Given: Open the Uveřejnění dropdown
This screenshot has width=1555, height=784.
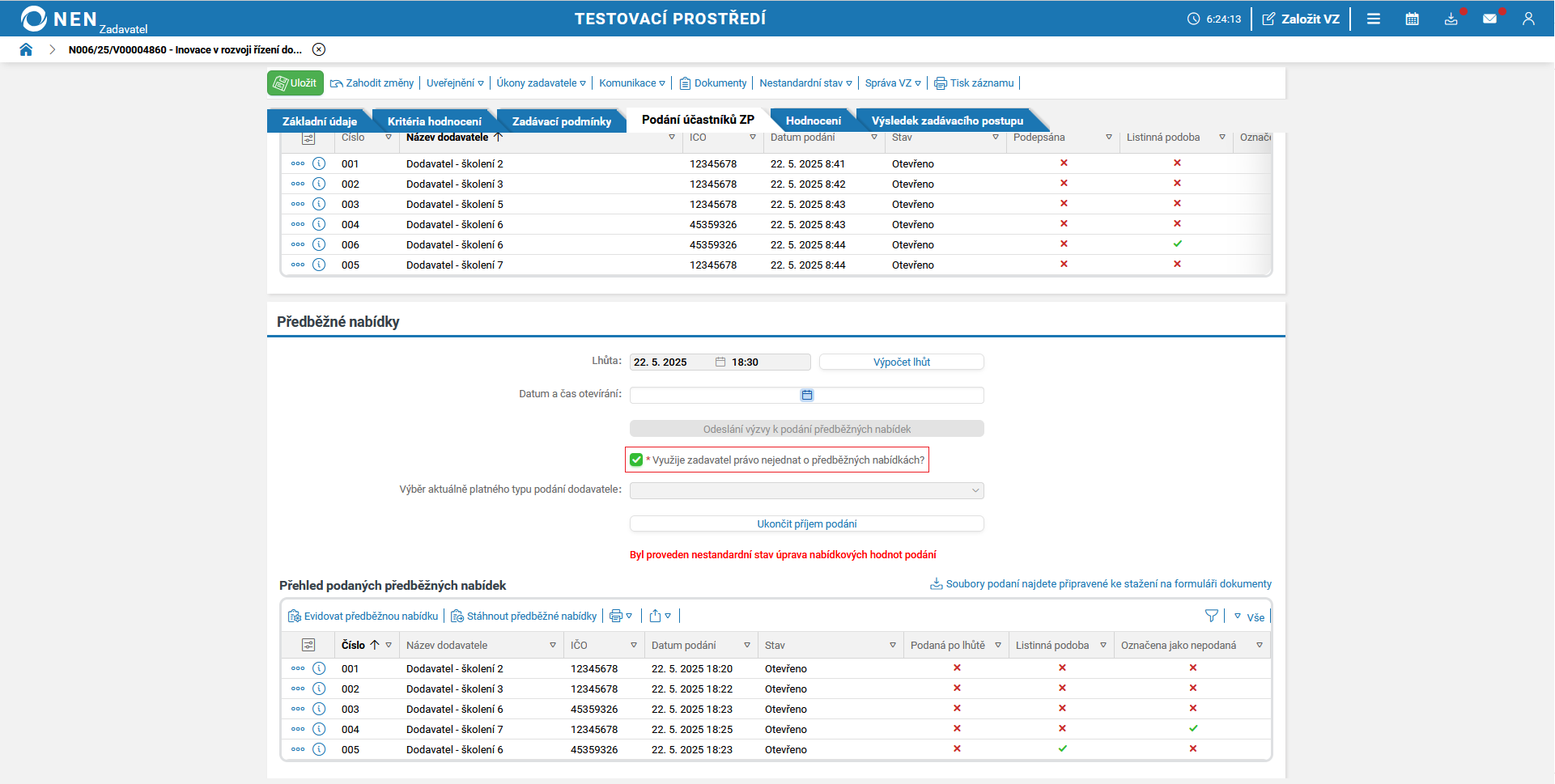Looking at the screenshot, I should point(455,83).
